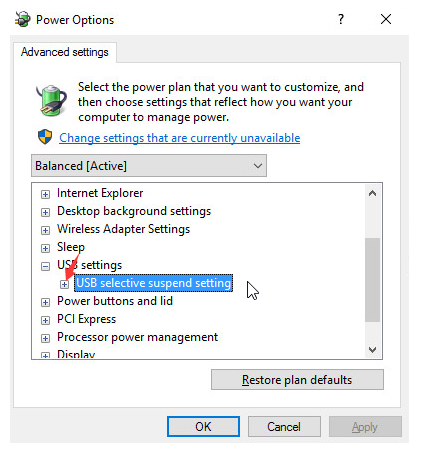Confirm with the OK button
This screenshot has width=421, height=463.
[x=203, y=426]
